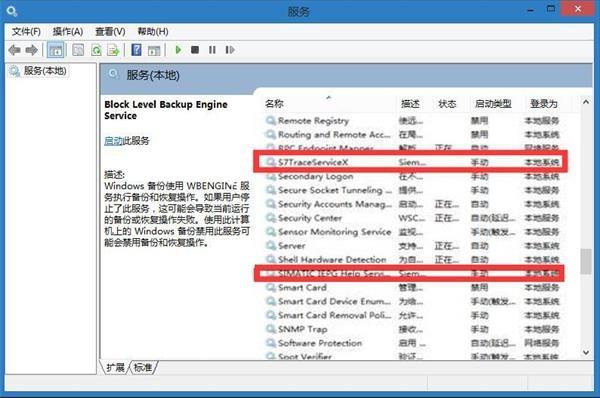Switch to the 扩展 tab

click(x=115, y=368)
